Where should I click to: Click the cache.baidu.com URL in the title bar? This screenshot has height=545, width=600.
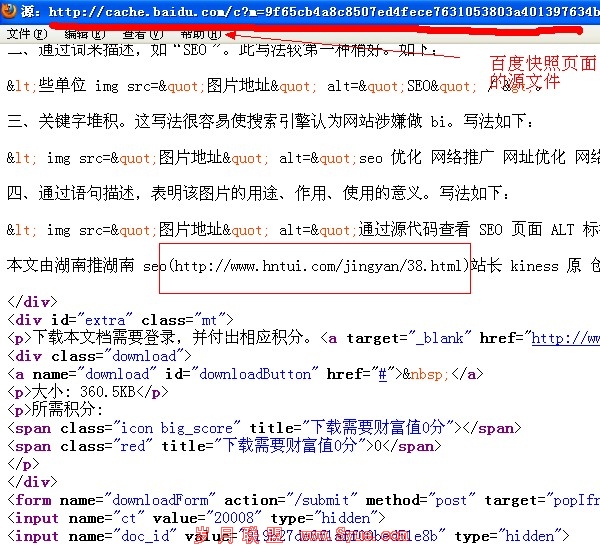[x=324, y=11]
